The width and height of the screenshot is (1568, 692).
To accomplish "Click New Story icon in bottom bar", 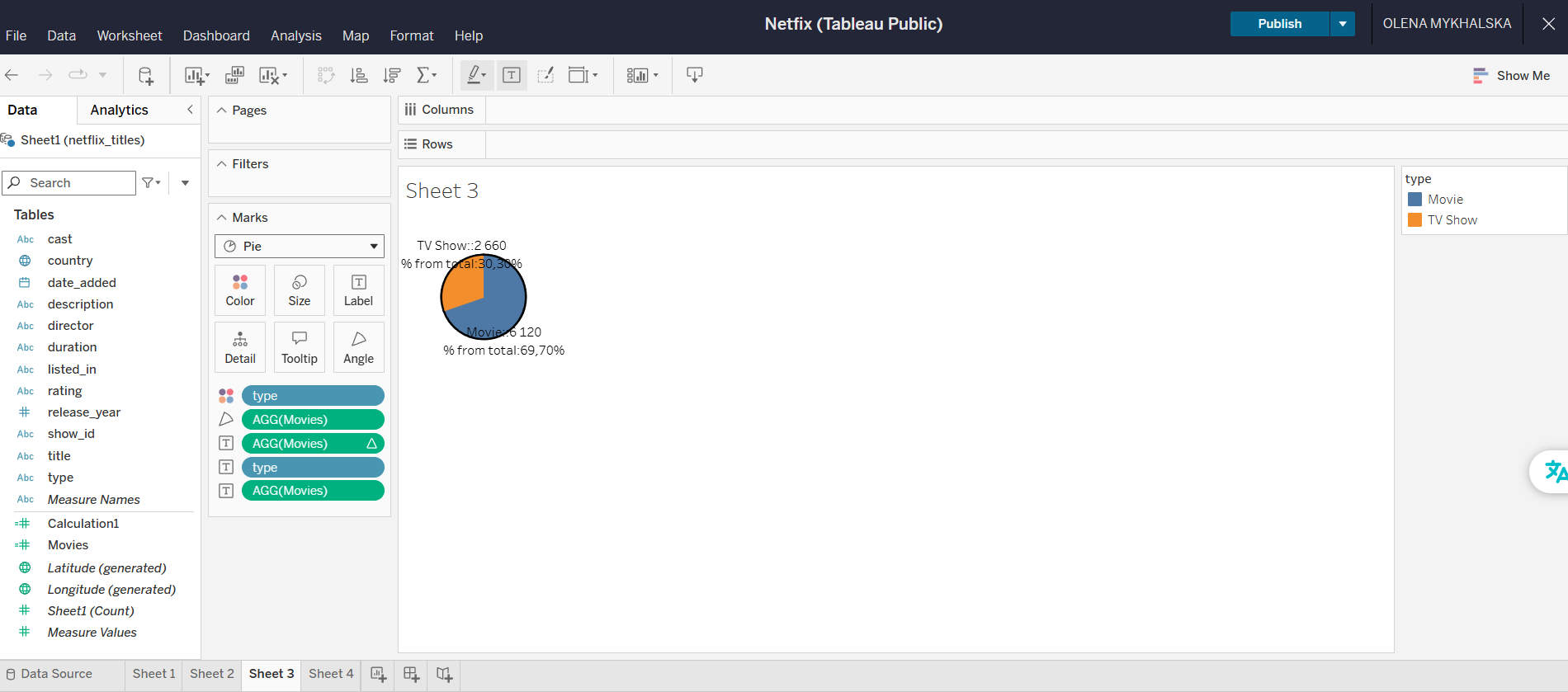I will point(444,675).
